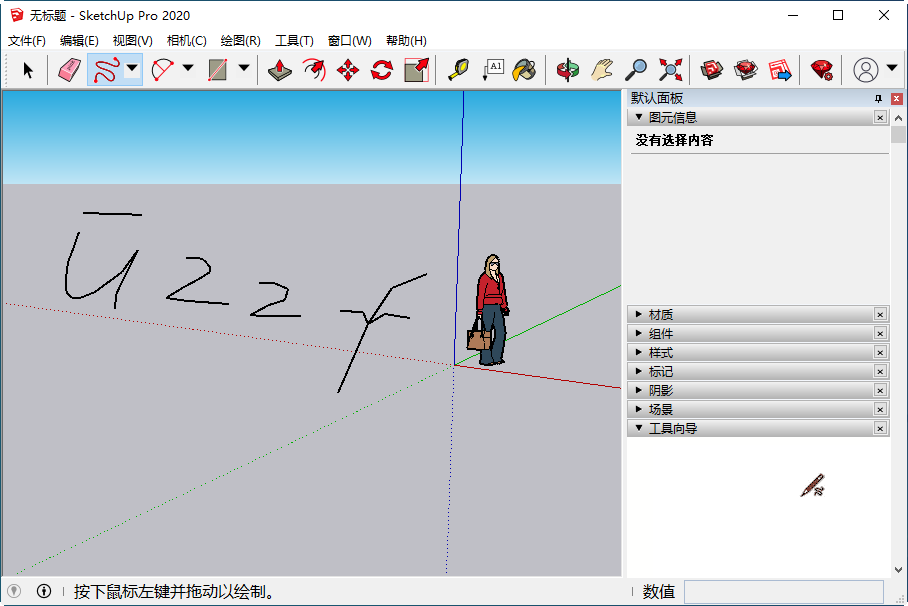Open Extension Warehouse via the ruby icon
This screenshot has height=606, width=908.
(x=822, y=70)
